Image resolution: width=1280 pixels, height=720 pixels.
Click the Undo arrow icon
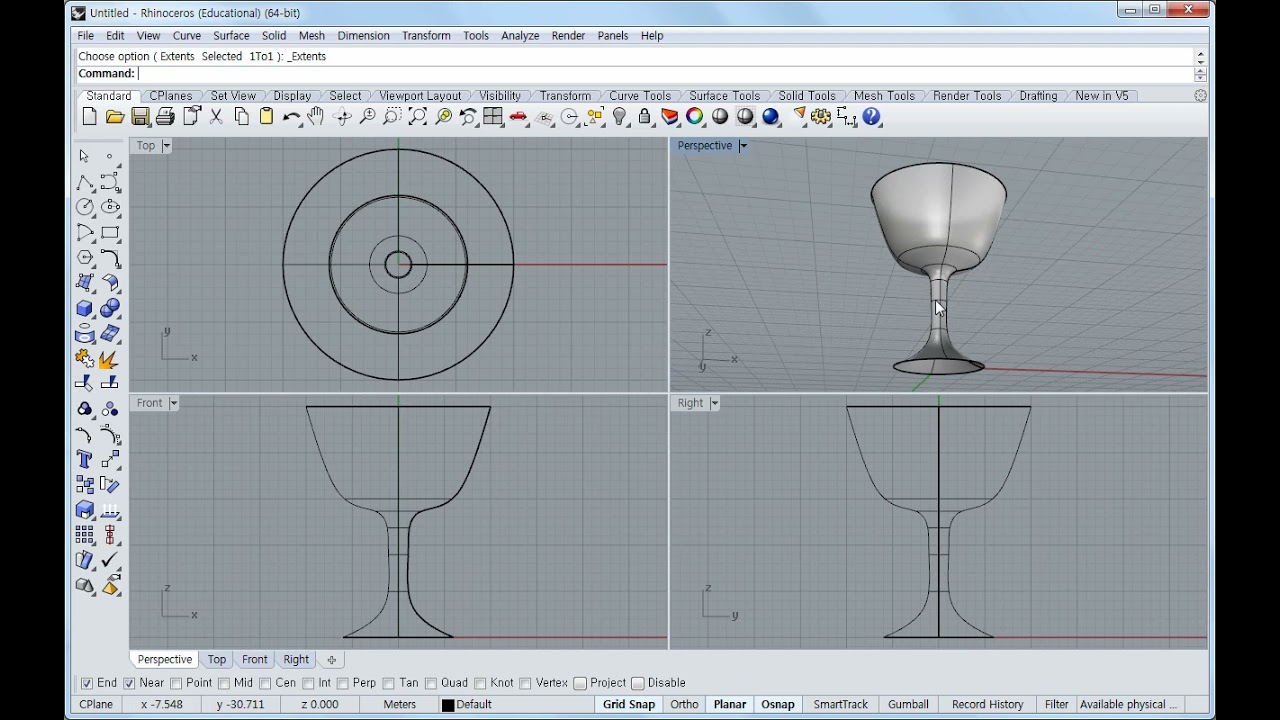(x=291, y=117)
